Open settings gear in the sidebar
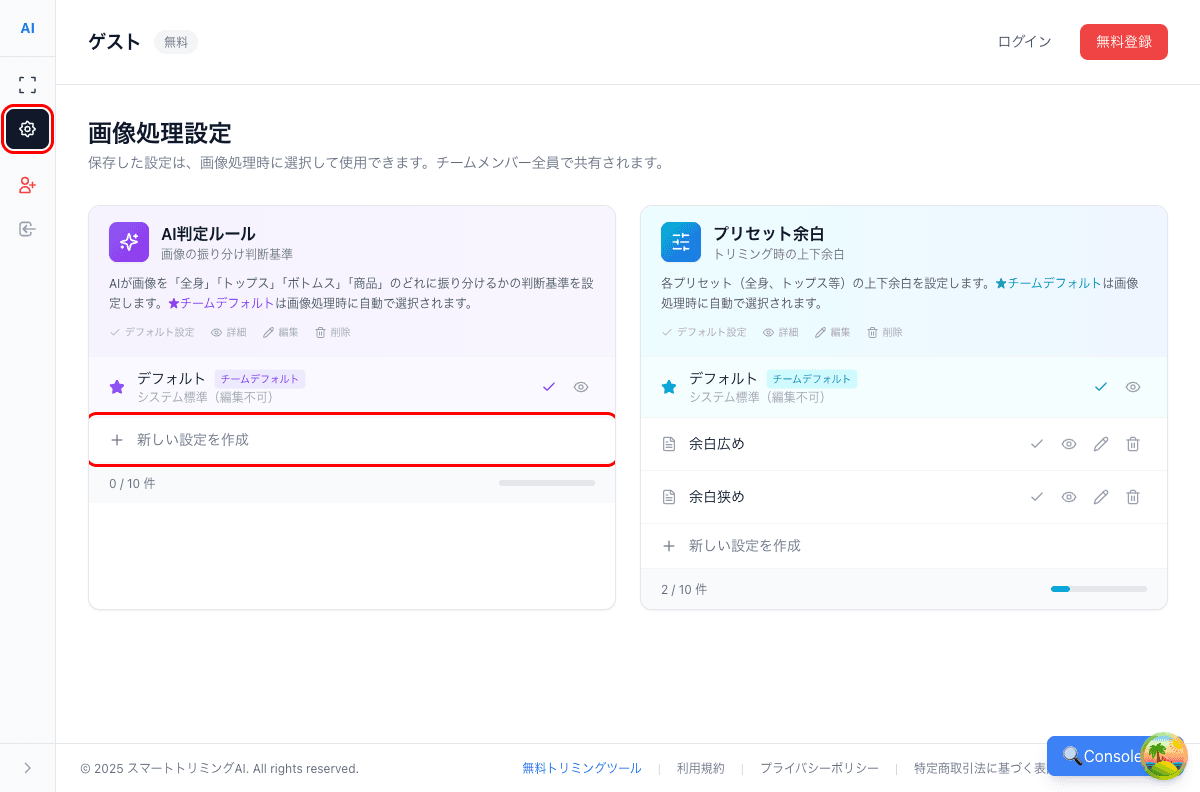This screenshot has height=792, width=1200. point(27,129)
